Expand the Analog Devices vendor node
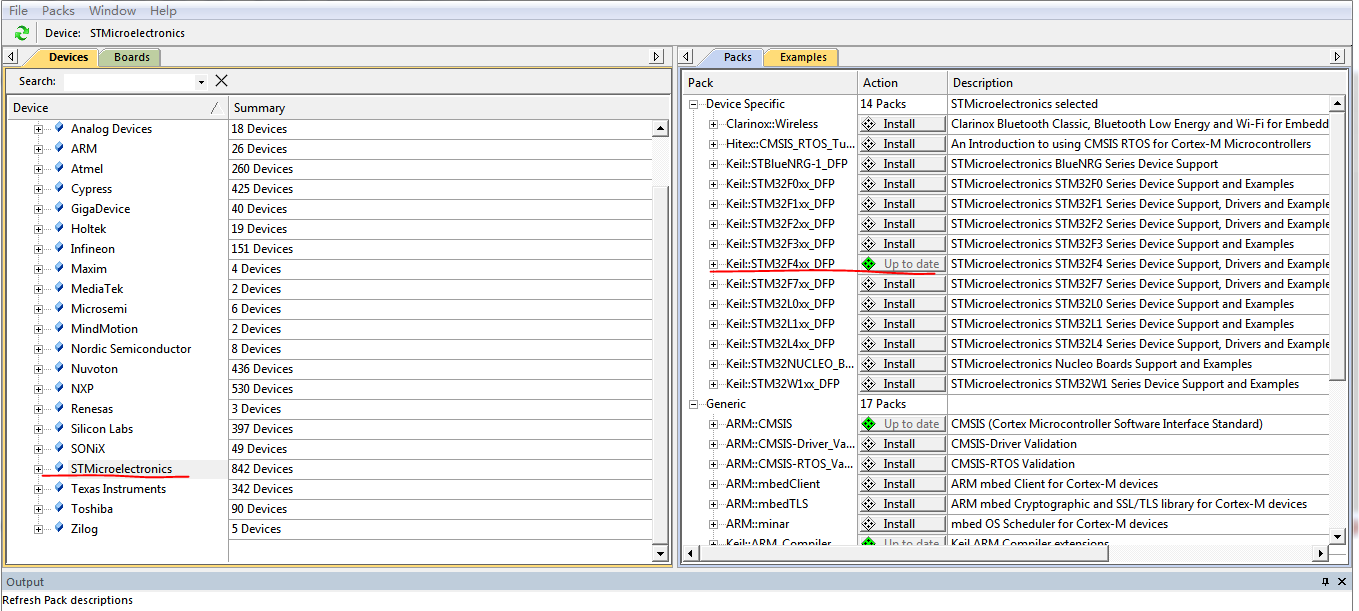1359x611 pixels. click(39, 129)
